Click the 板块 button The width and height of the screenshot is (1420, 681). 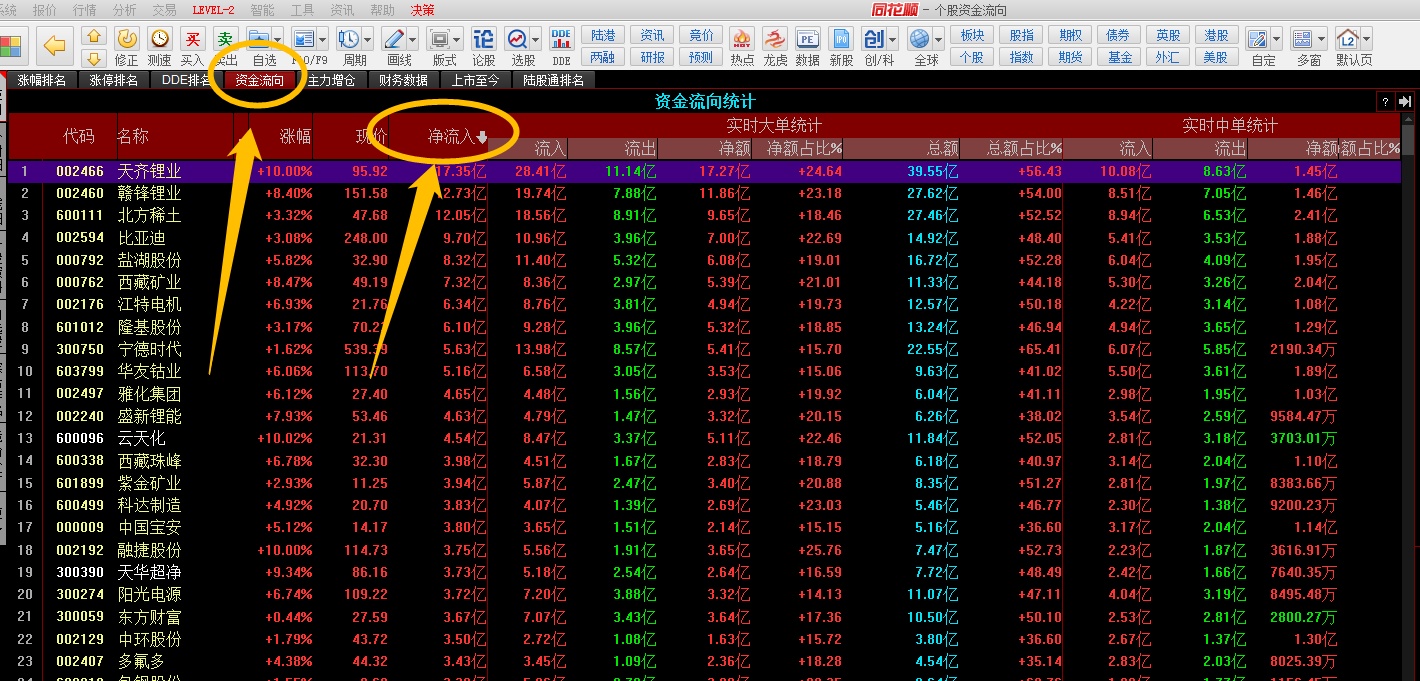(x=971, y=35)
